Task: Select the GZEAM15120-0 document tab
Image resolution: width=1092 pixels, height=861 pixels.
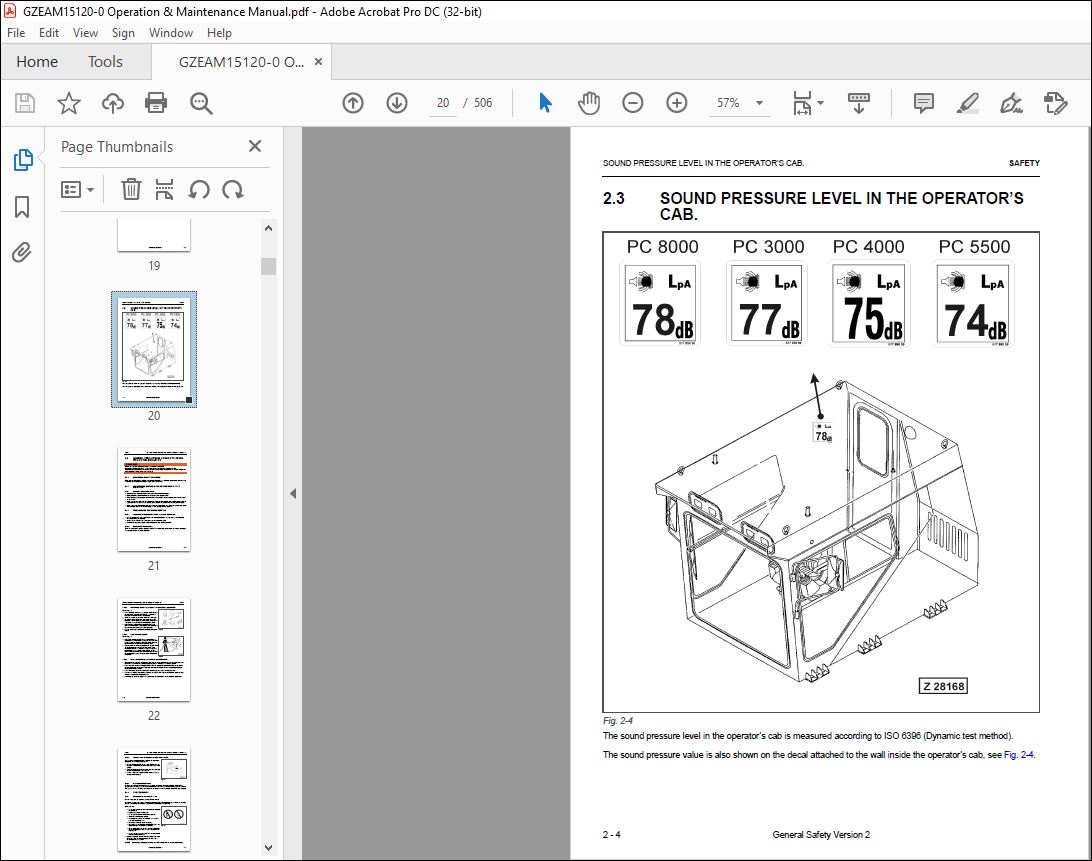Action: [x=241, y=62]
